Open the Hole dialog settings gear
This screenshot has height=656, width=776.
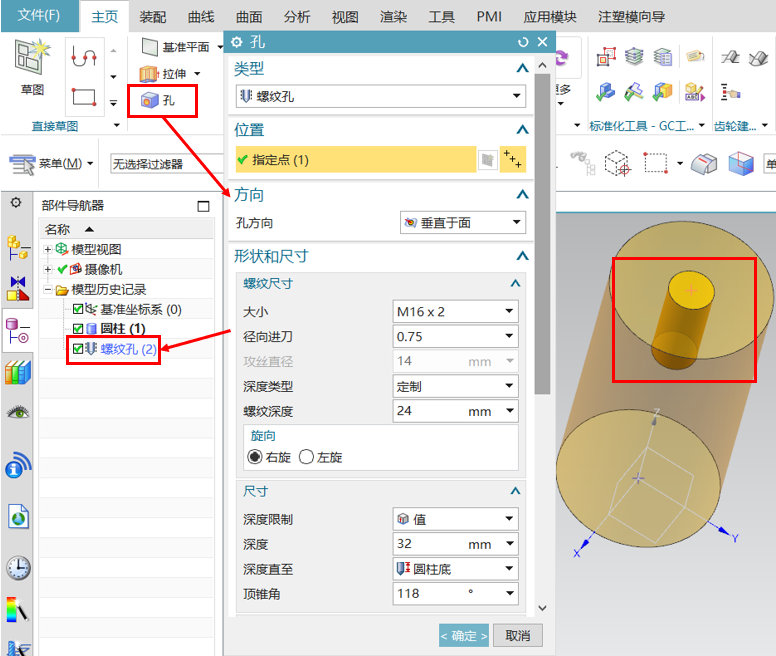237,42
